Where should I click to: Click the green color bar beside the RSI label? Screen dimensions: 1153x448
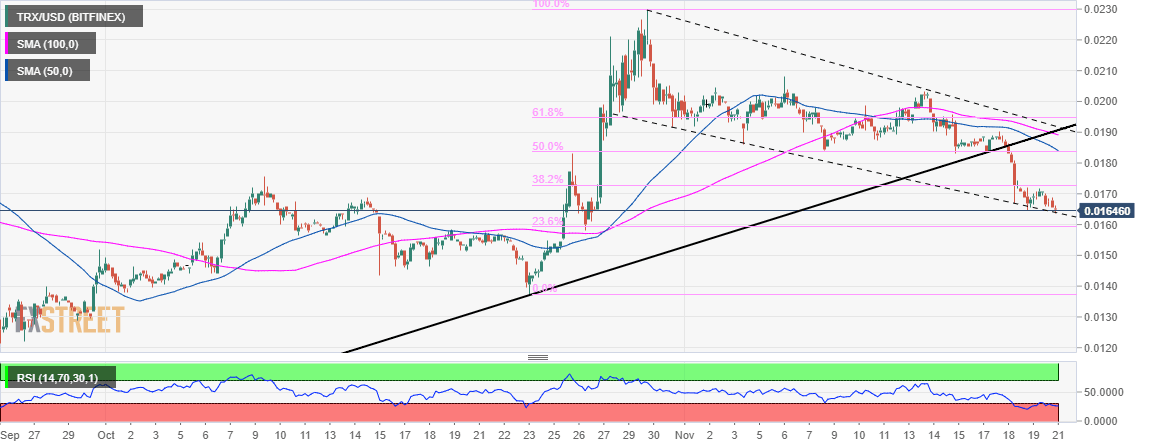point(7,377)
